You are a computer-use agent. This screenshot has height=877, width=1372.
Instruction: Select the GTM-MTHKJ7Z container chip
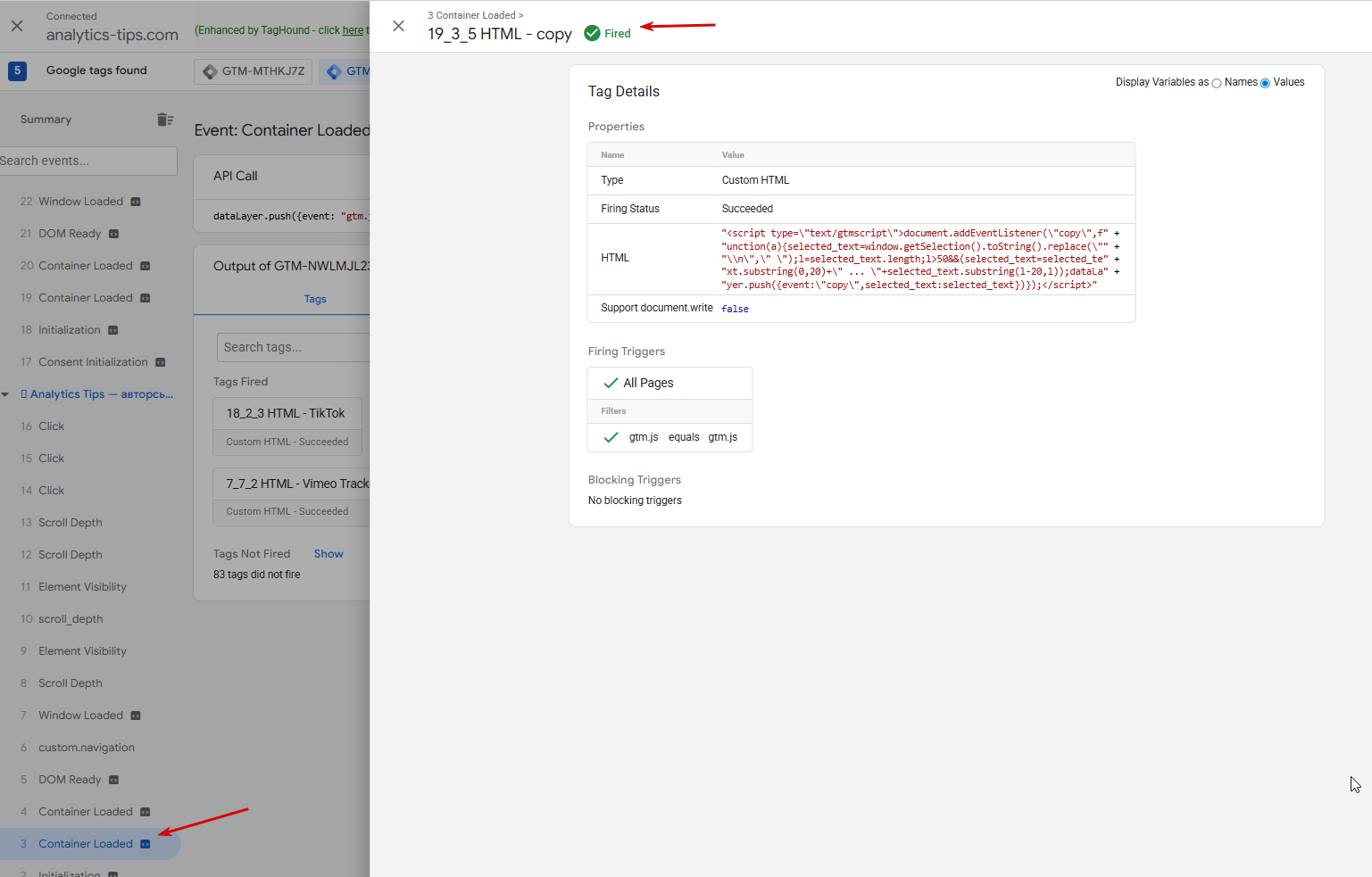pyautogui.click(x=253, y=71)
